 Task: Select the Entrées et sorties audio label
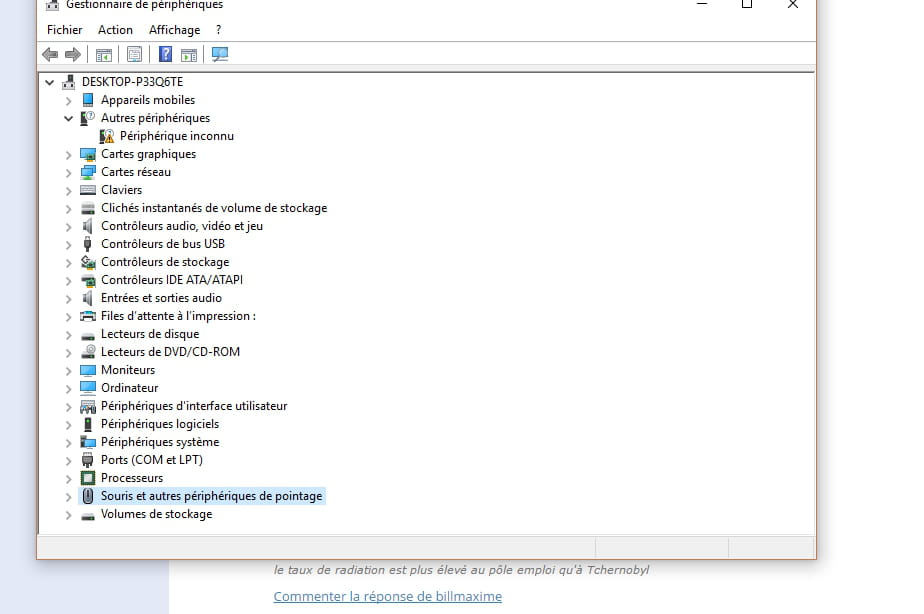[161, 298]
